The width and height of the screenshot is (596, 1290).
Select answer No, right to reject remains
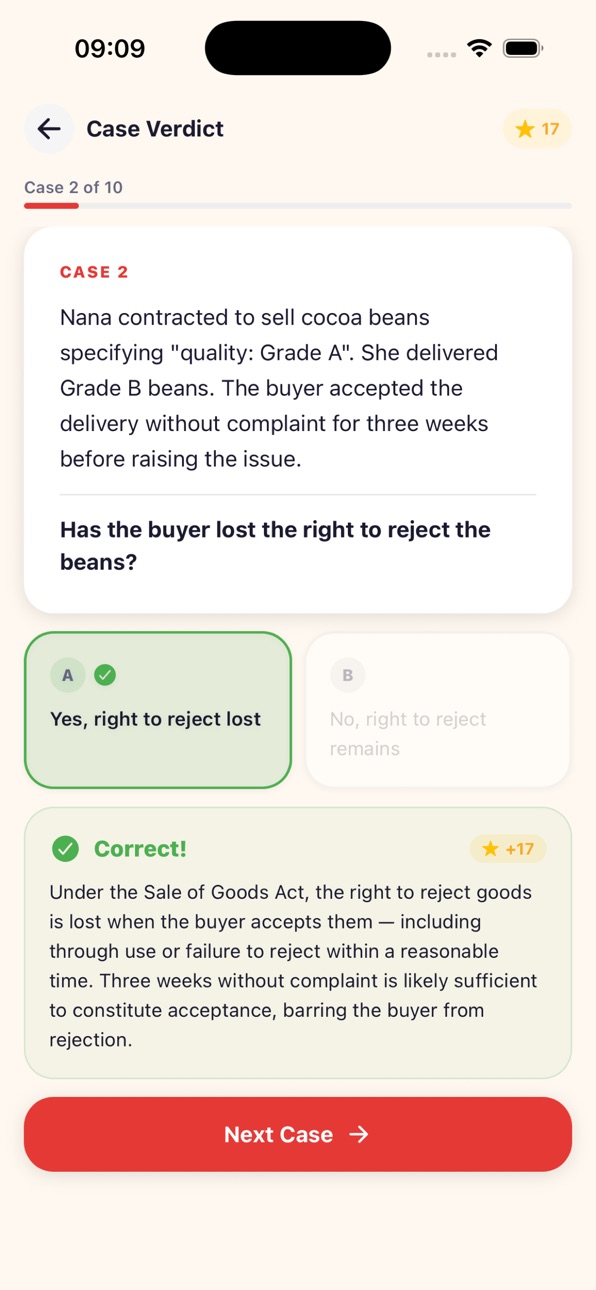point(438,710)
